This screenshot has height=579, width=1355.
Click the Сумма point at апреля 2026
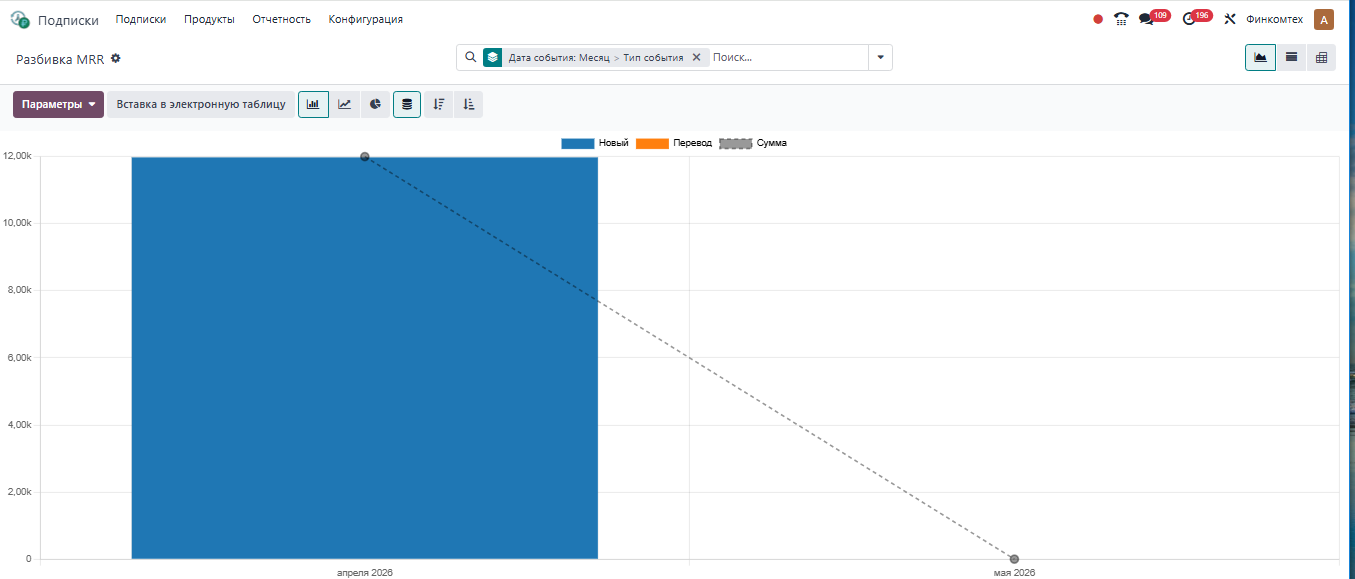pyautogui.click(x=365, y=156)
